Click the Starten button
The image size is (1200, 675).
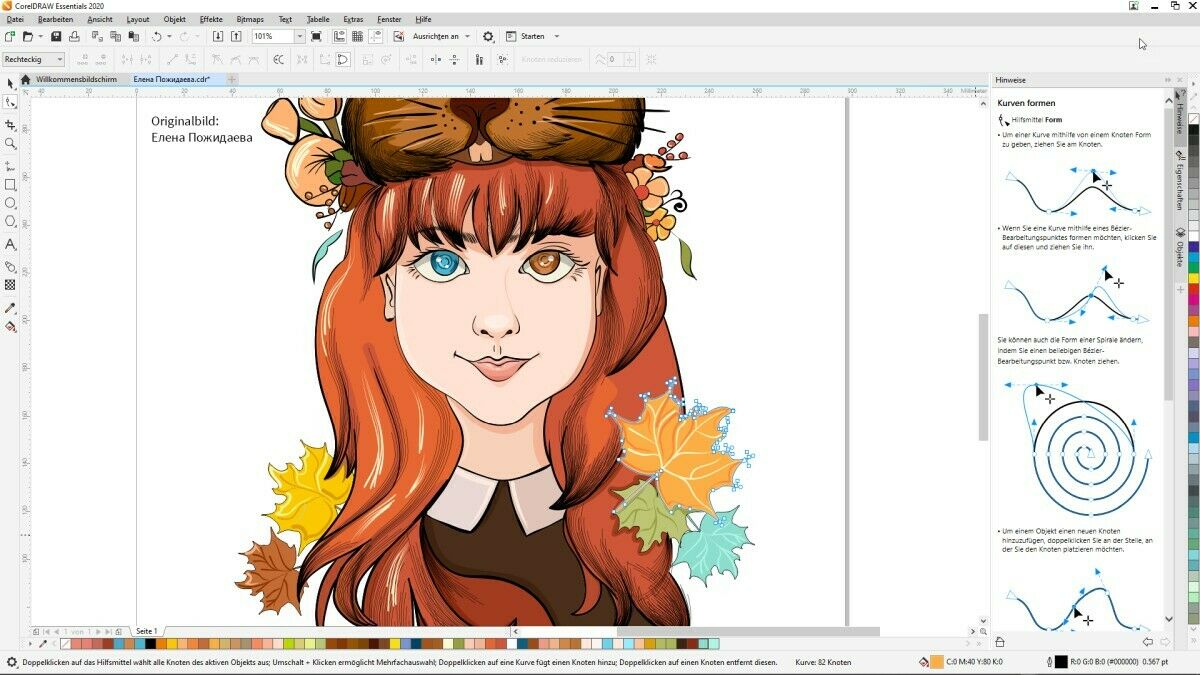point(532,37)
